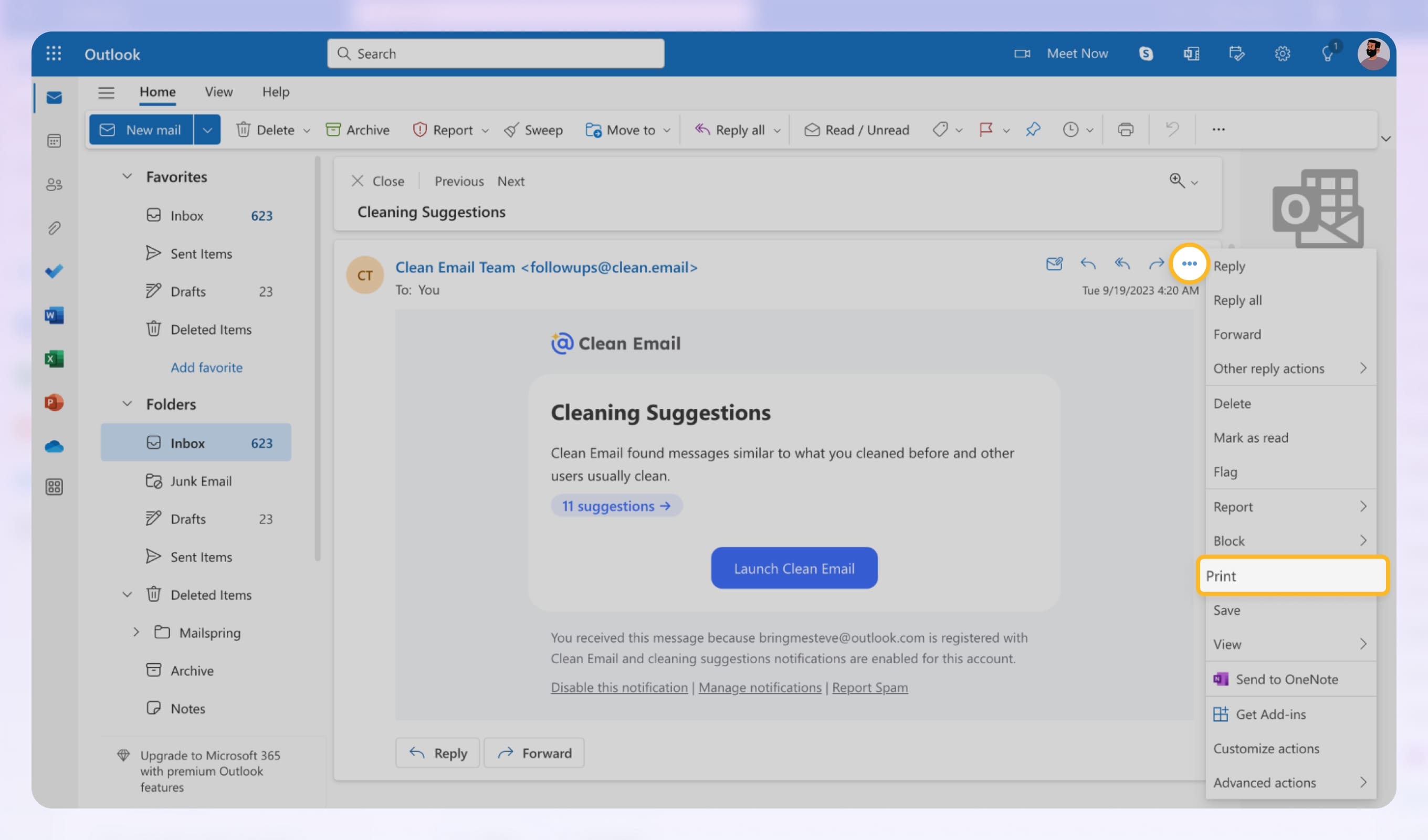Choose Save from the context menu
This screenshot has width=1428, height=840.
(1291, 611)
